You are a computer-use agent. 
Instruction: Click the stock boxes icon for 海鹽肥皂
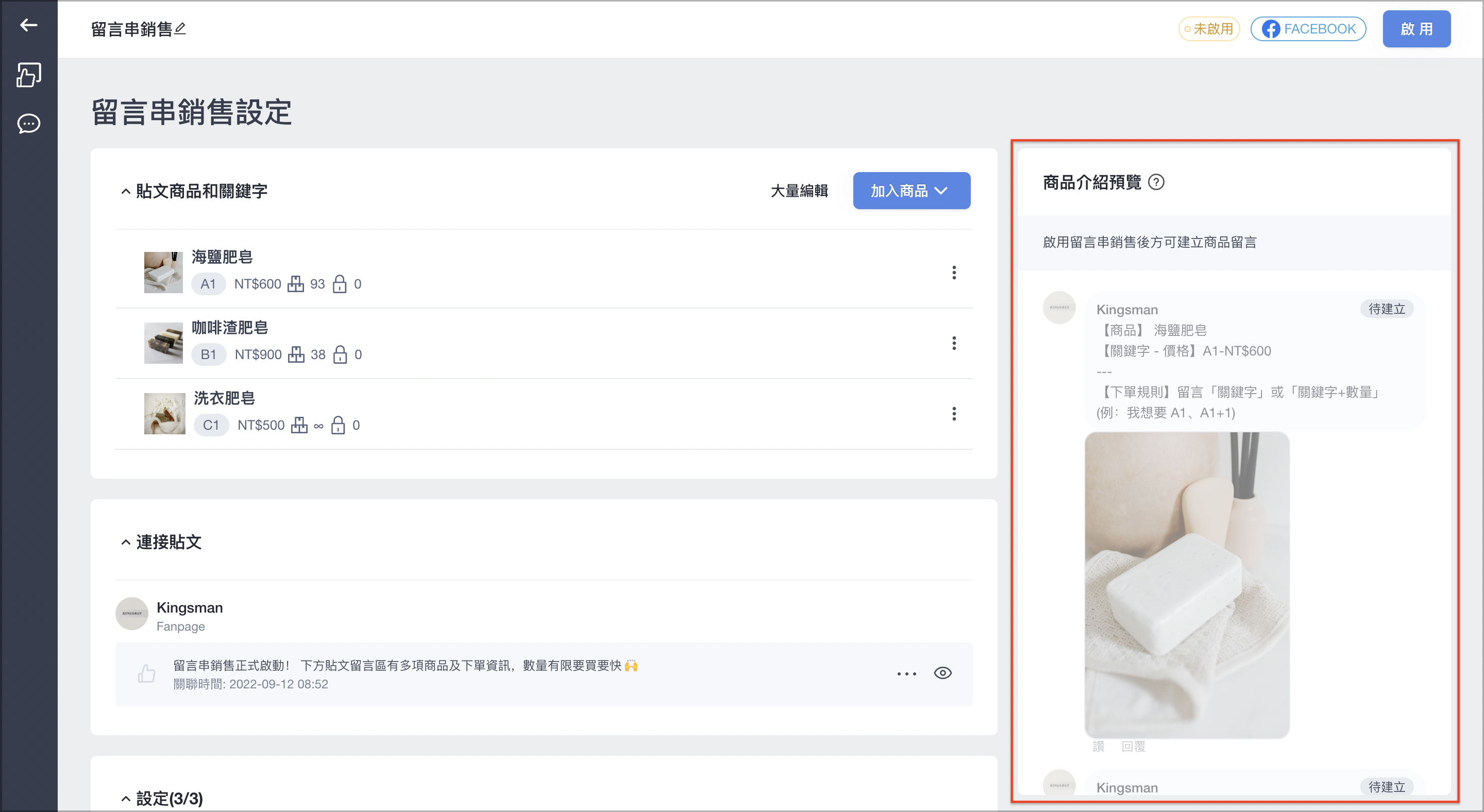[296, 284]
